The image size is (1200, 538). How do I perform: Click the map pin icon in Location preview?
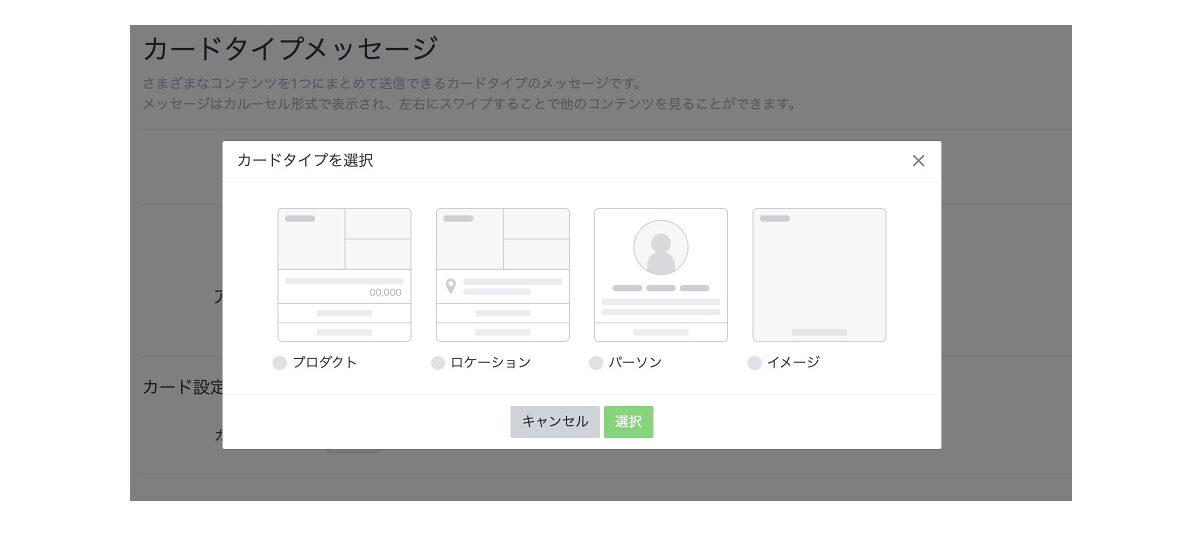pos(451,286)
